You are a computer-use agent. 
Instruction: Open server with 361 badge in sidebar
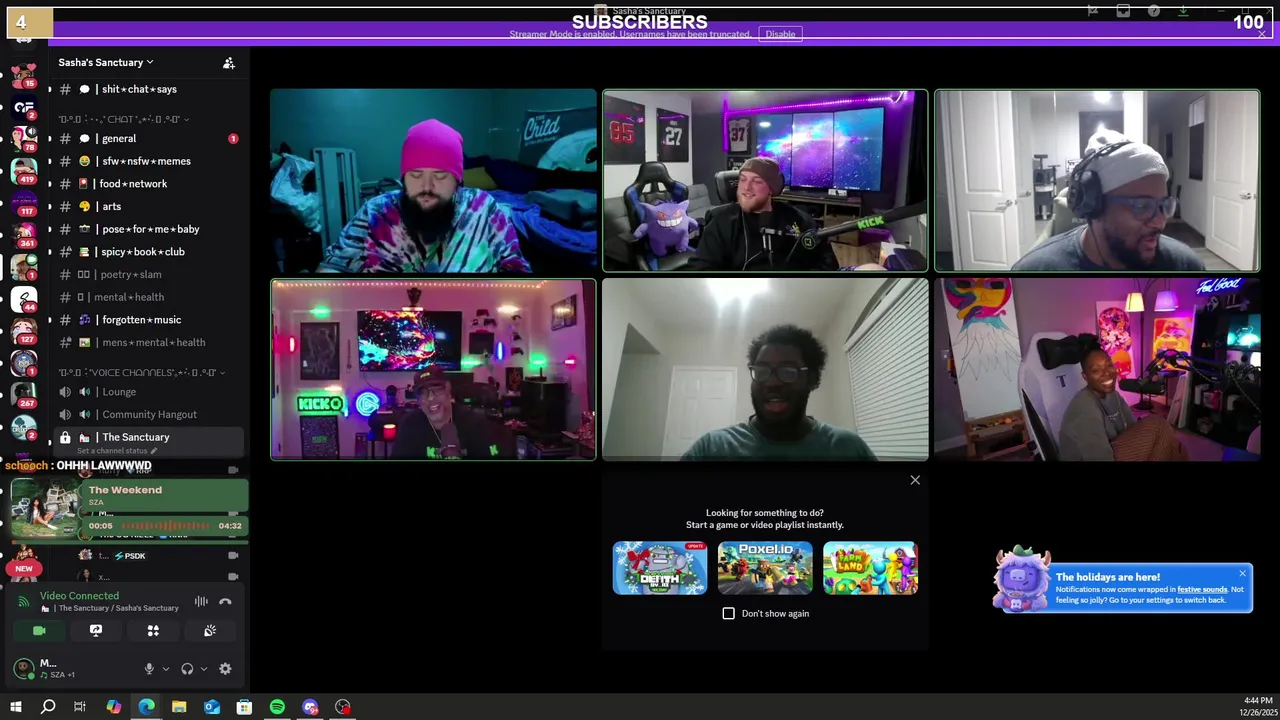[x=24, y=235]
